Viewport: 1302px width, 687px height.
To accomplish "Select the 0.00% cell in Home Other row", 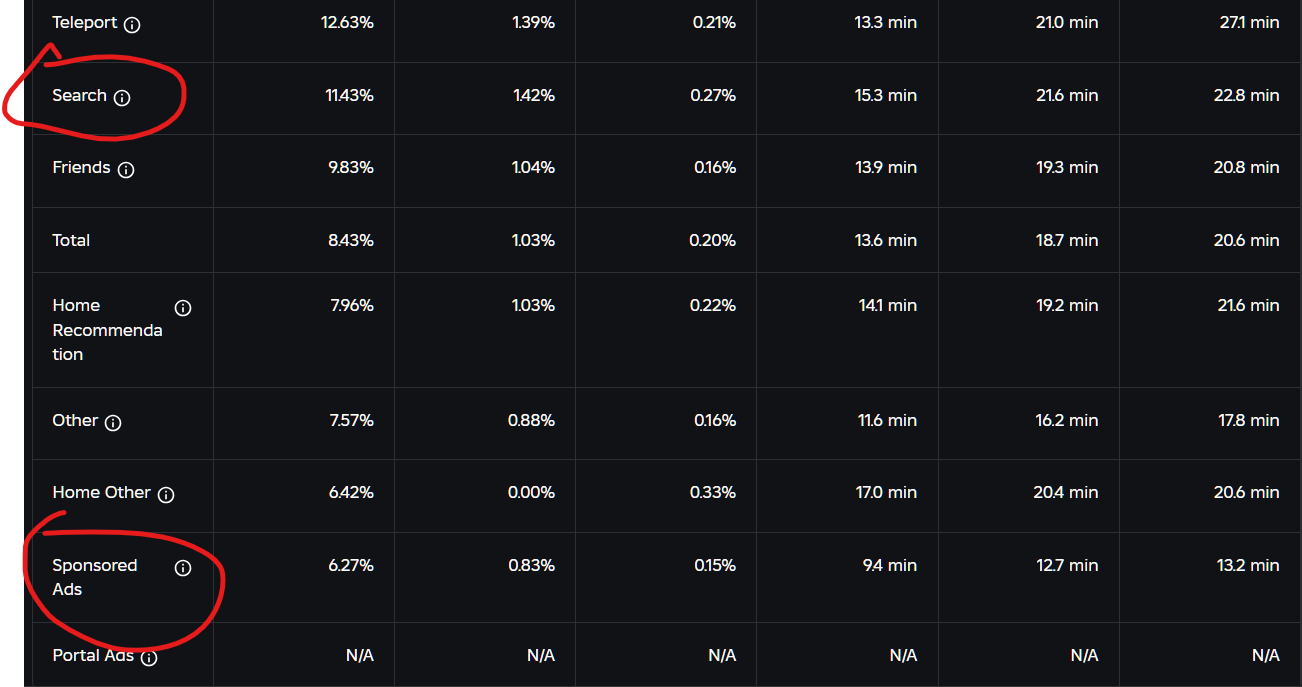I will (x=531, y=493).
